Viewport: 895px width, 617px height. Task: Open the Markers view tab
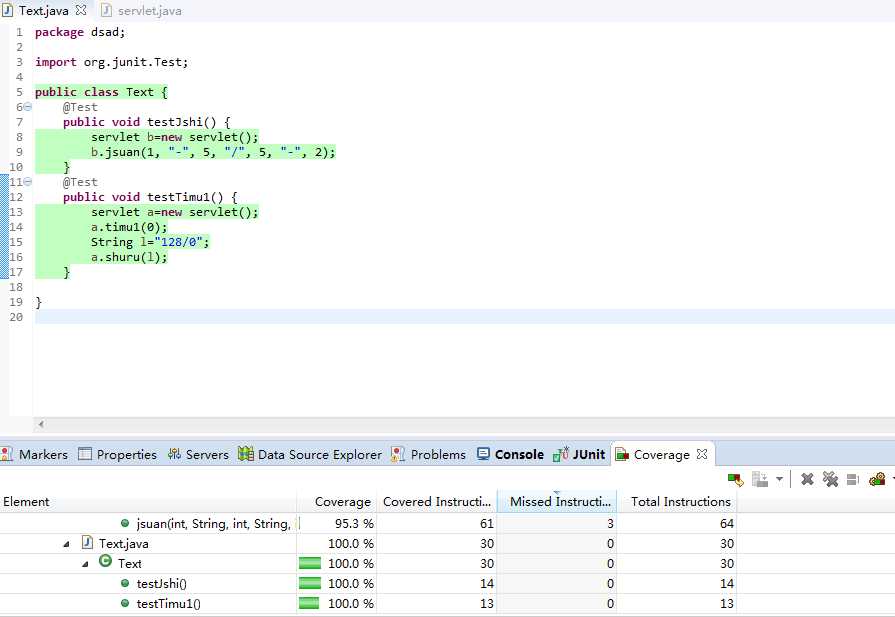point(35,454)
